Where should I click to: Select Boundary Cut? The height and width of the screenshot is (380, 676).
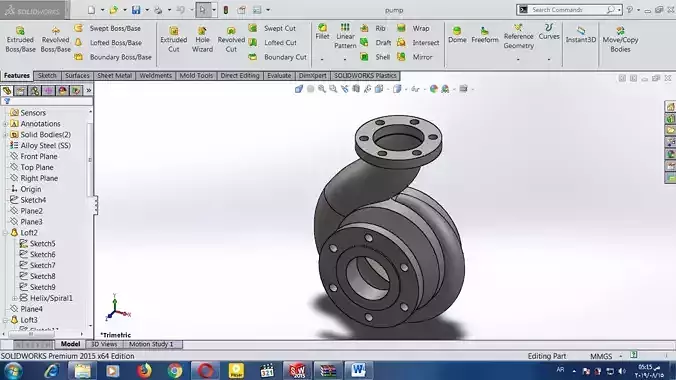277,57
